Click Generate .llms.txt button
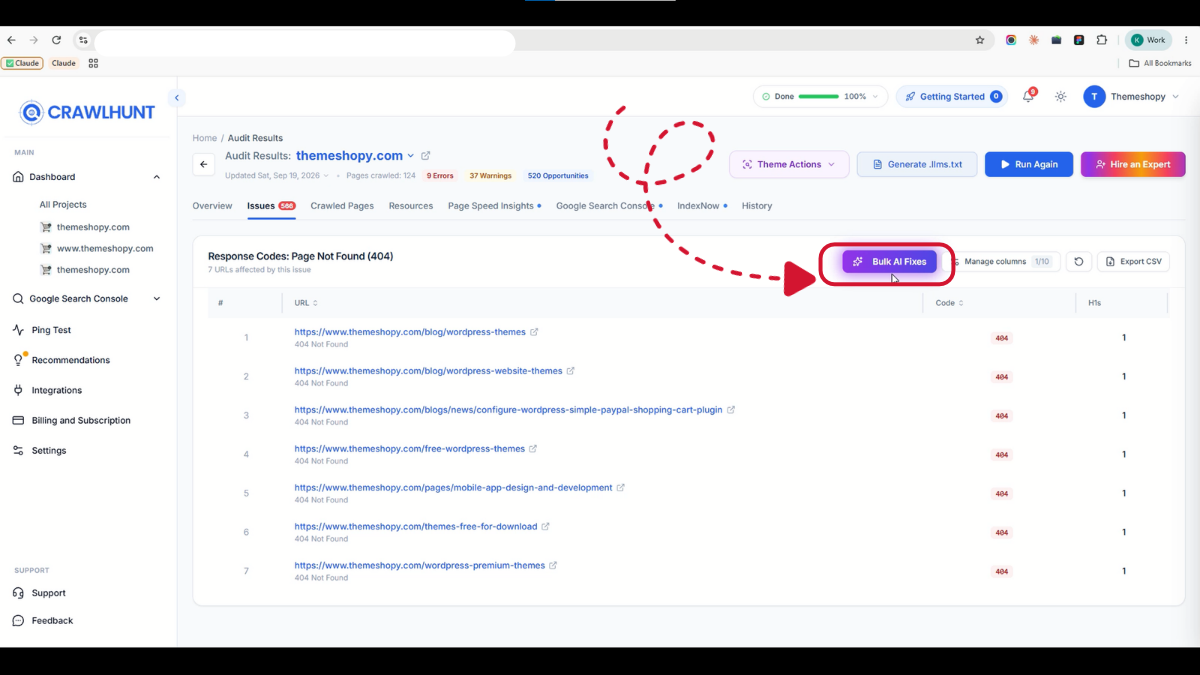This screenshot has height=675, width=1200. (917, 164)
